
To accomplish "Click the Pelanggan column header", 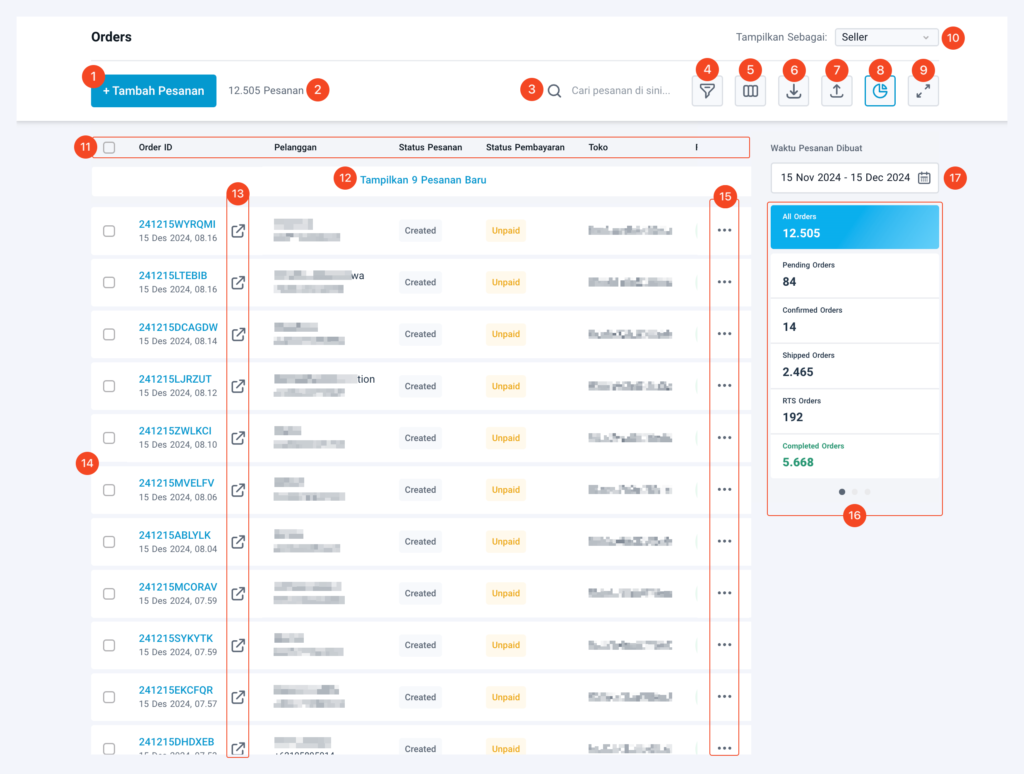I will pyautogui.click(x=295, y=148).
